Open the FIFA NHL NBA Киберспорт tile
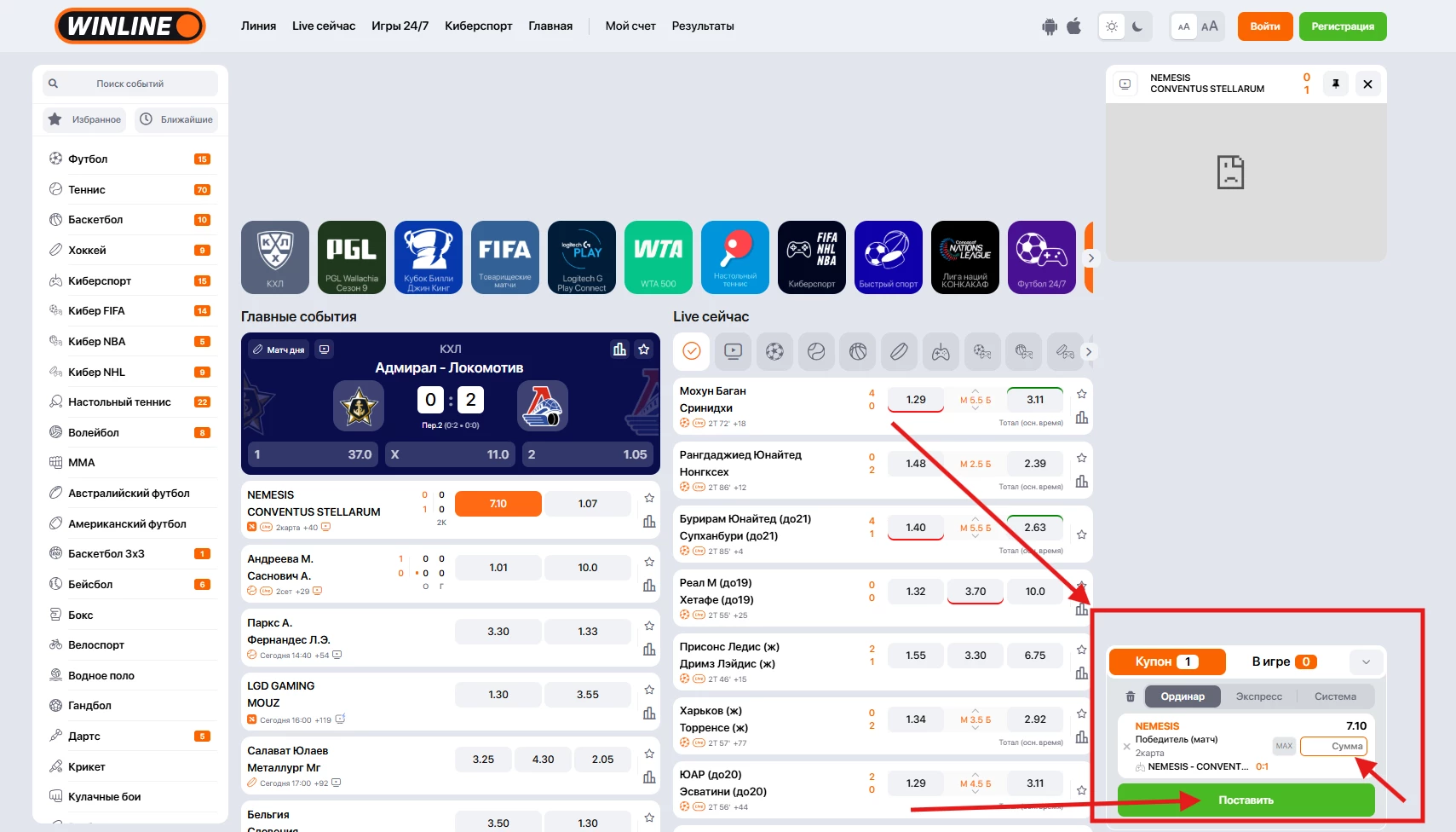This screenshot has width=1456, height=832. tap(812, 257)
